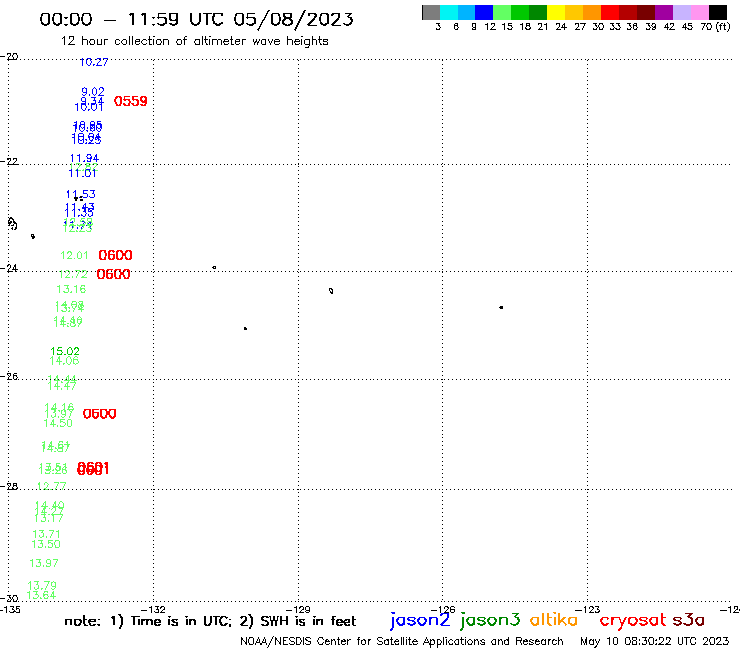Click the cyan swatch in the wave height legend
The height and width of the screenshot is (650, 740).
449,12
